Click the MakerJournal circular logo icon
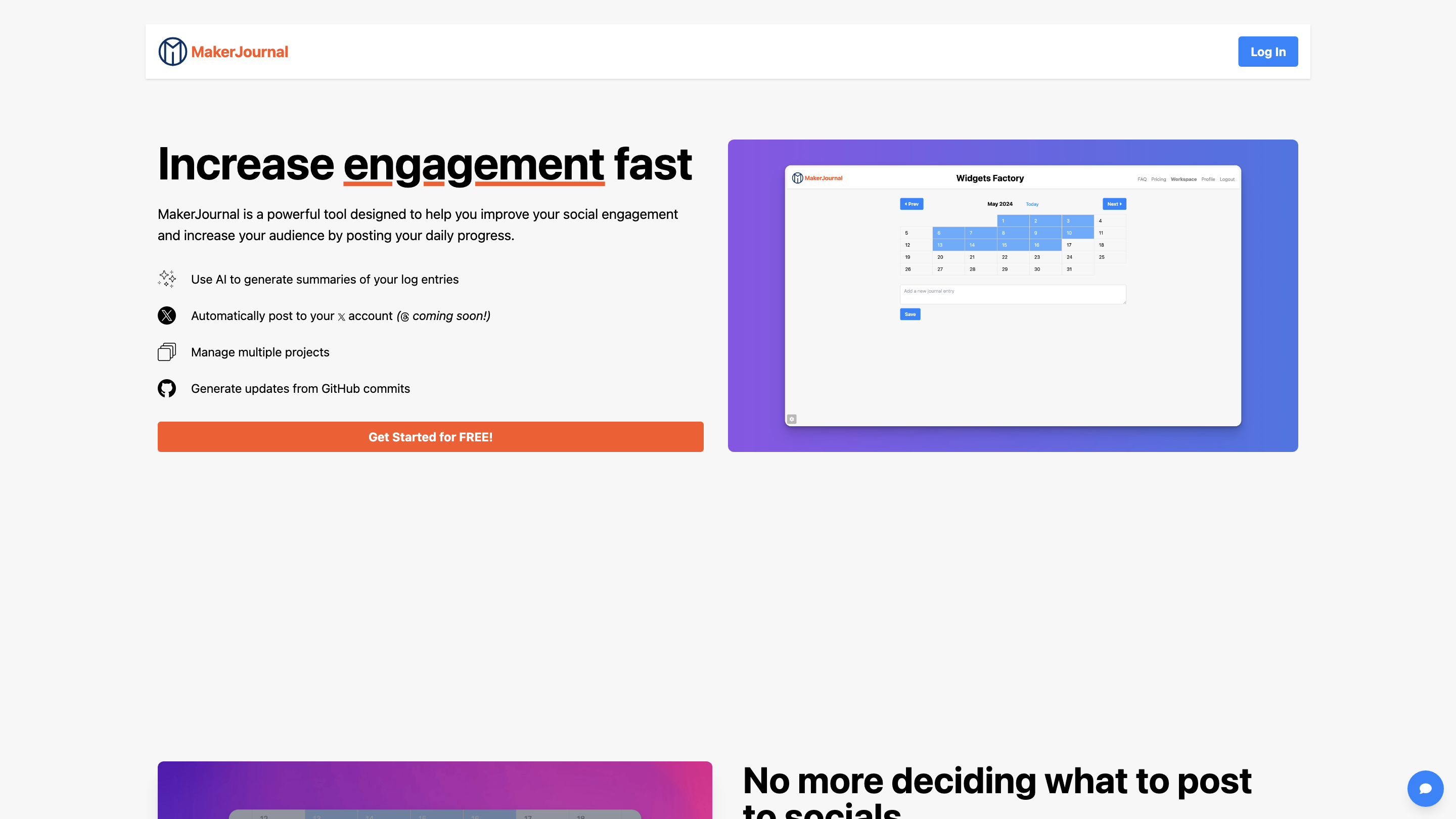1456x819 pixels. [172, 52]
